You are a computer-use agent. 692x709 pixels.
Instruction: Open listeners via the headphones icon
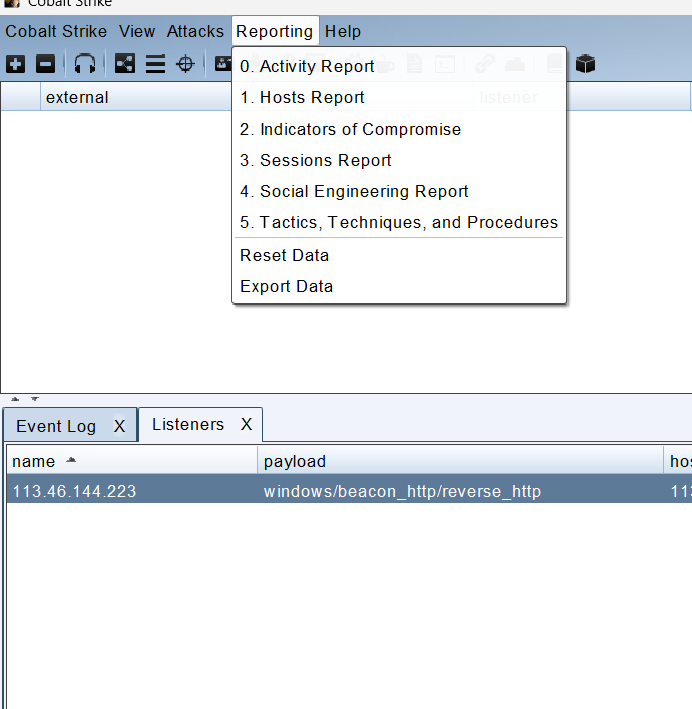click(85, 63)
